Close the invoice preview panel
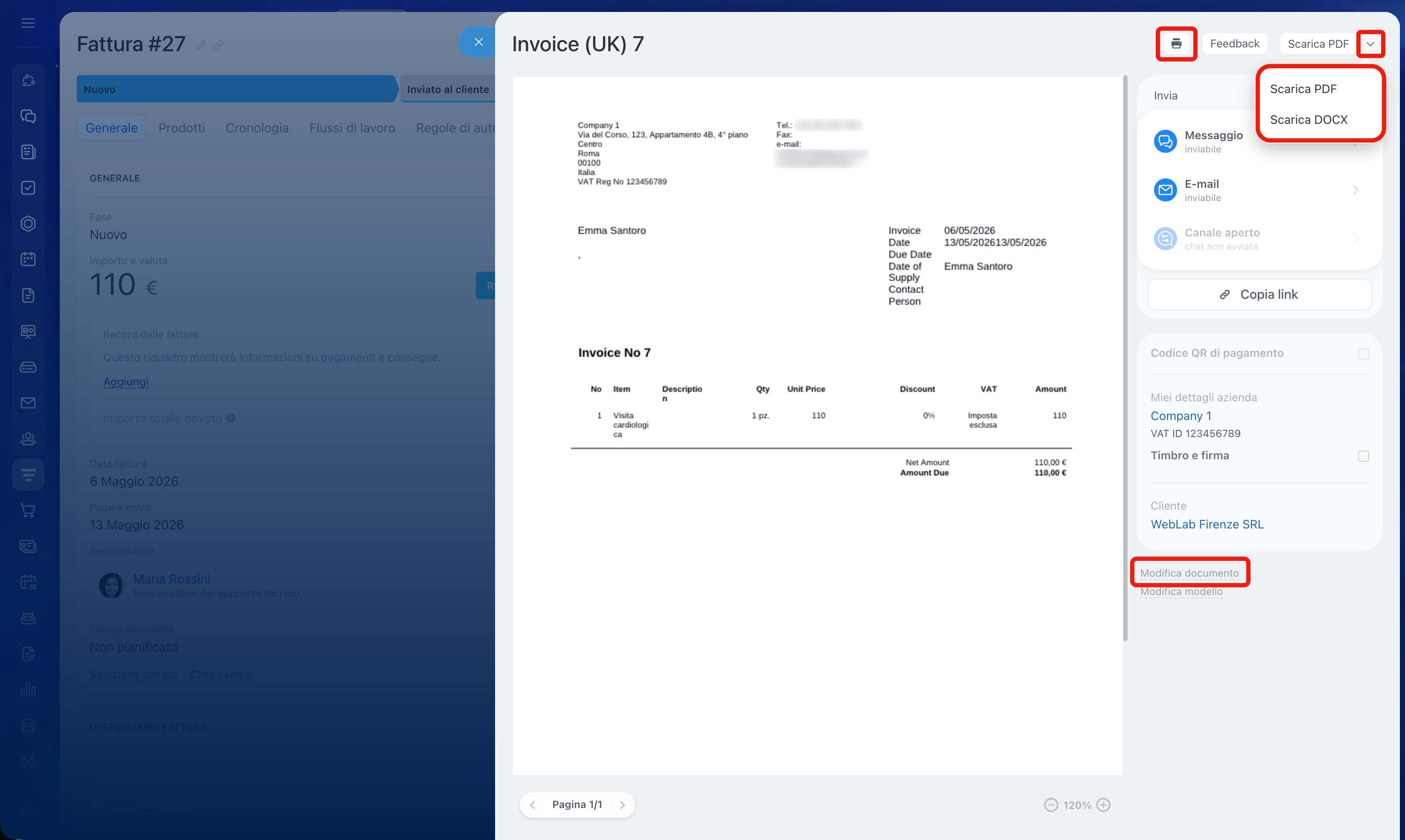Screen dimensions: 1405x840 [478, 42]
